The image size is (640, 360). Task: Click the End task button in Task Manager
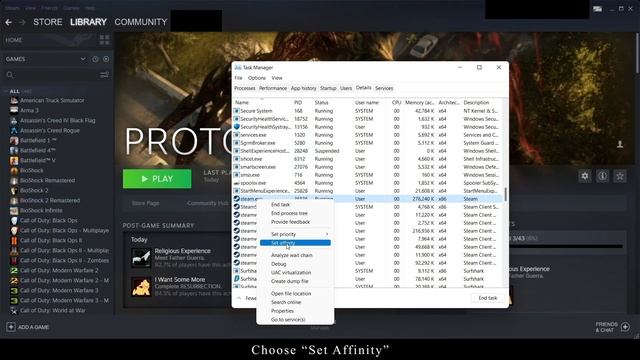tap(488, 298)
